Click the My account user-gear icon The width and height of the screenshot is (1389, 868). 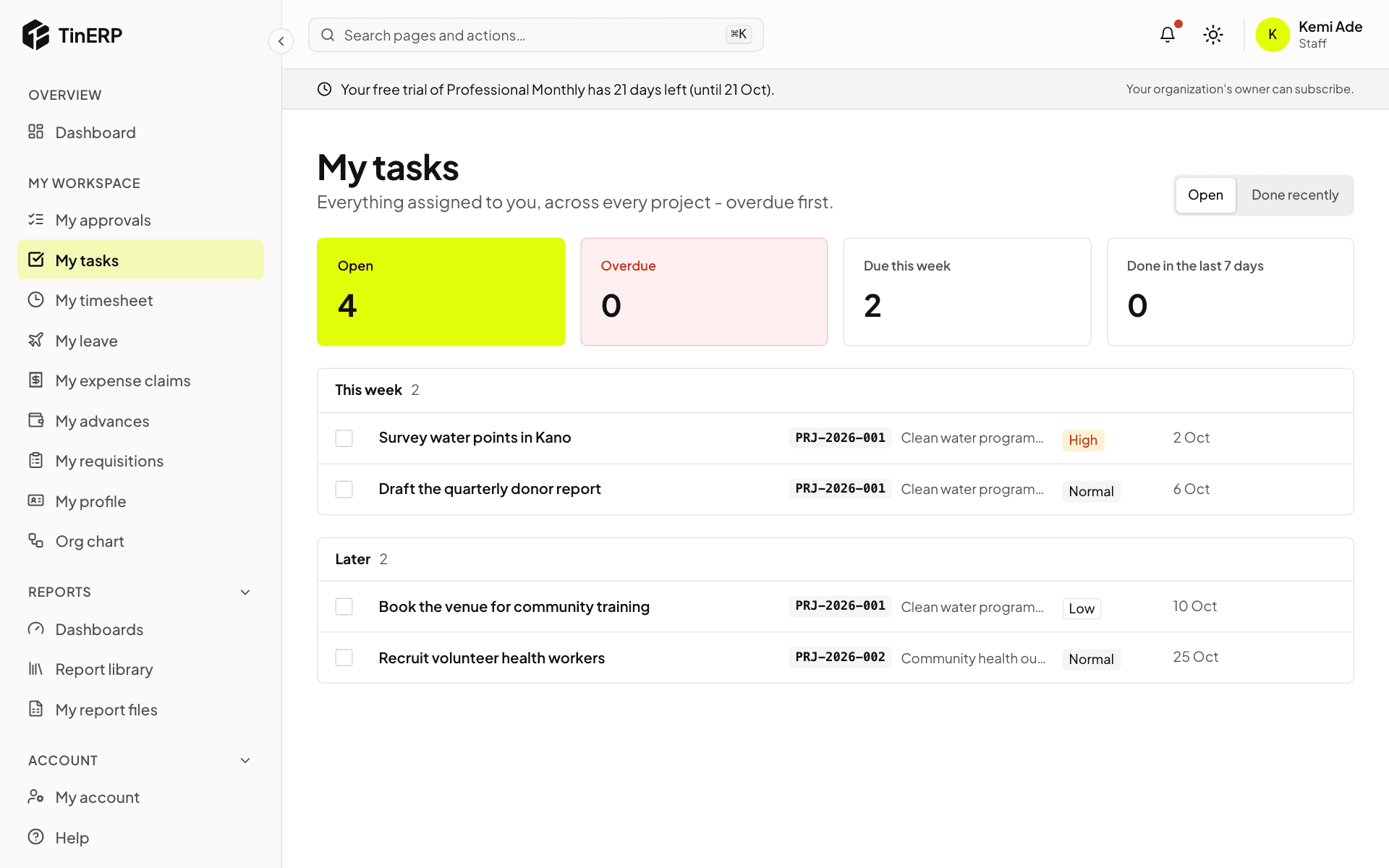click(x=36, y=796)
